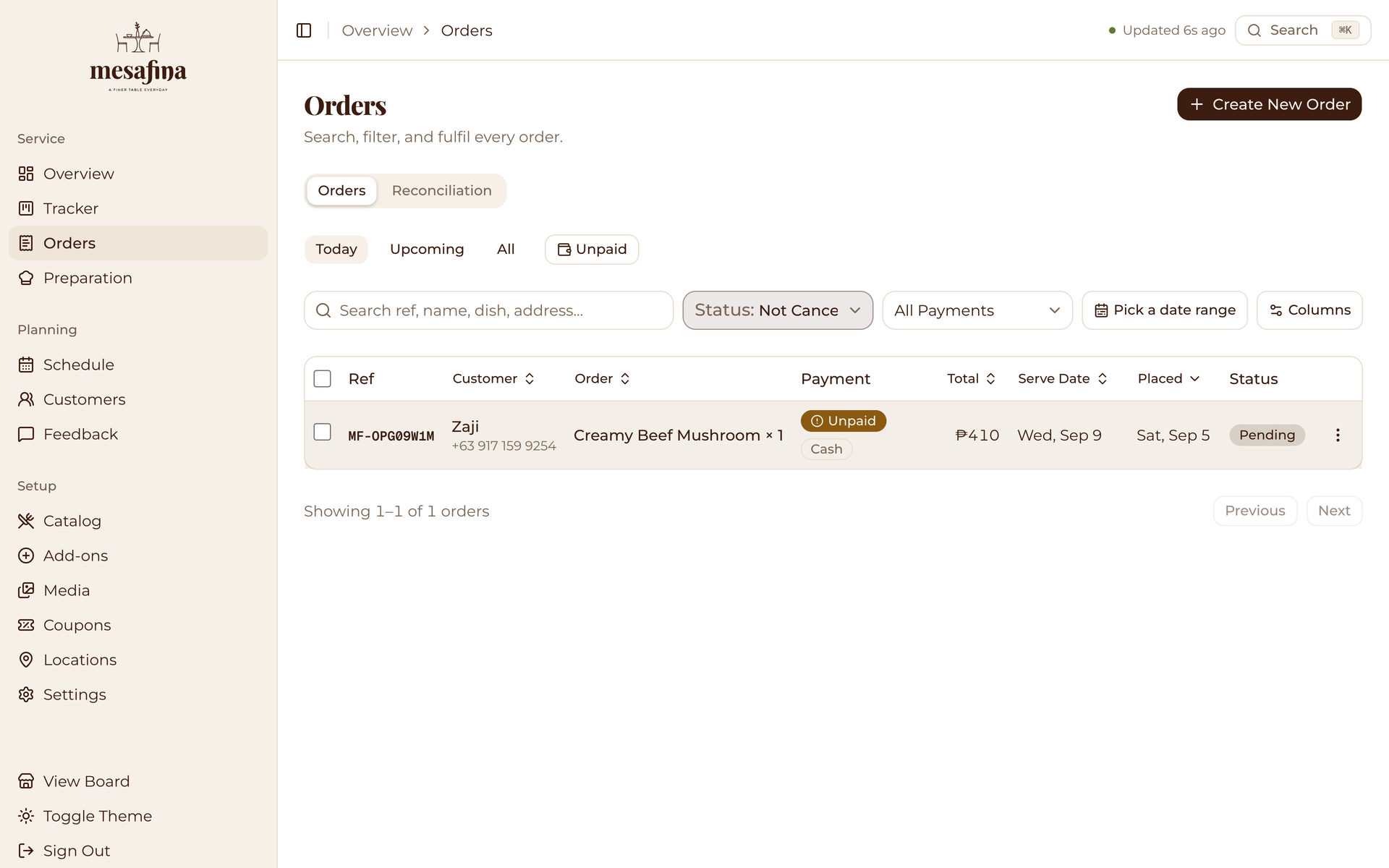Image resolution: width=1389 pixels, height=868 pixels.
Task: Click the Next page button
Action: pyautogui.click(x=1334, y=511)
